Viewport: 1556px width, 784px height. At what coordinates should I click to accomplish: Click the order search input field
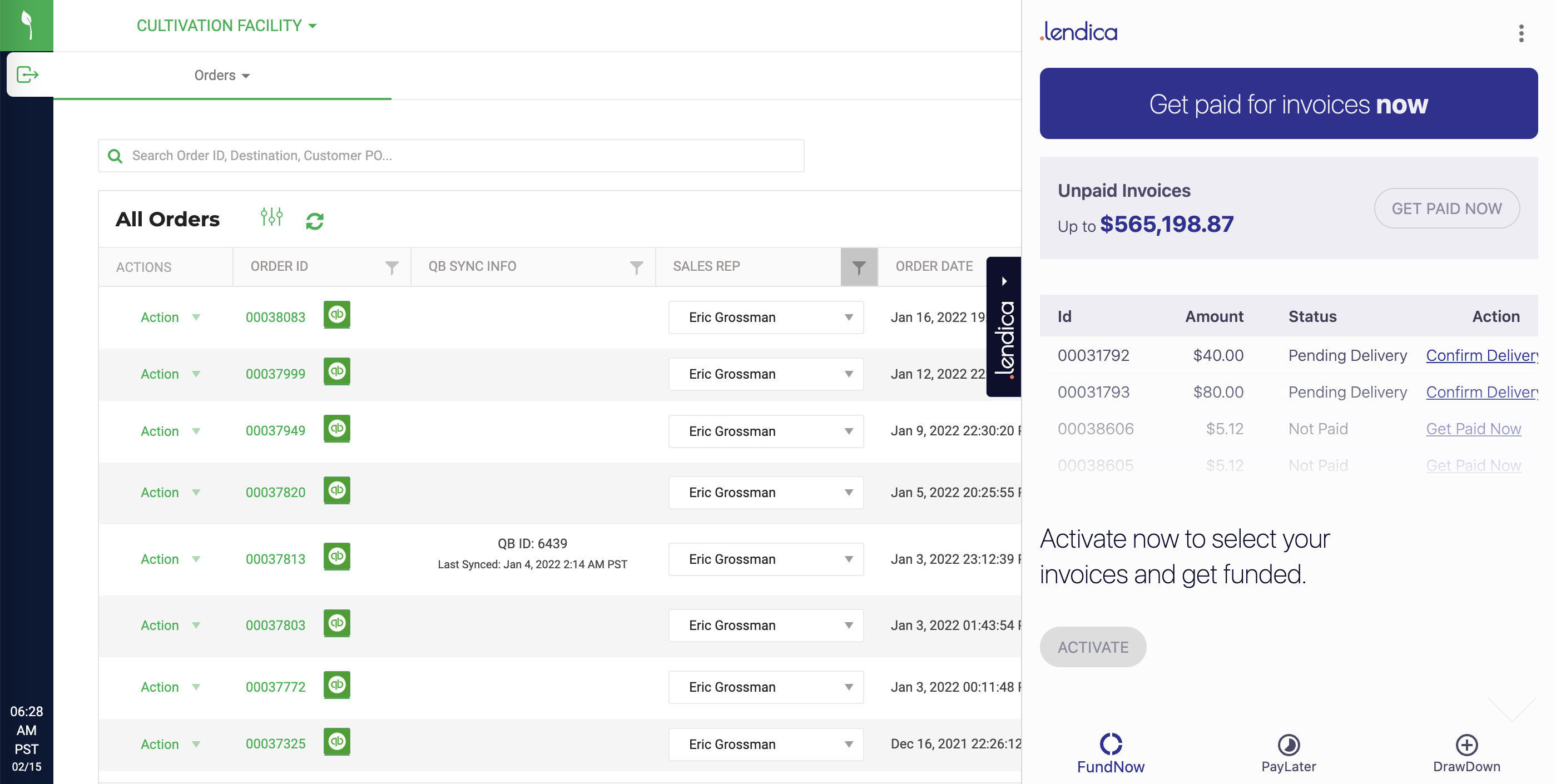click(x=450, y=156)
